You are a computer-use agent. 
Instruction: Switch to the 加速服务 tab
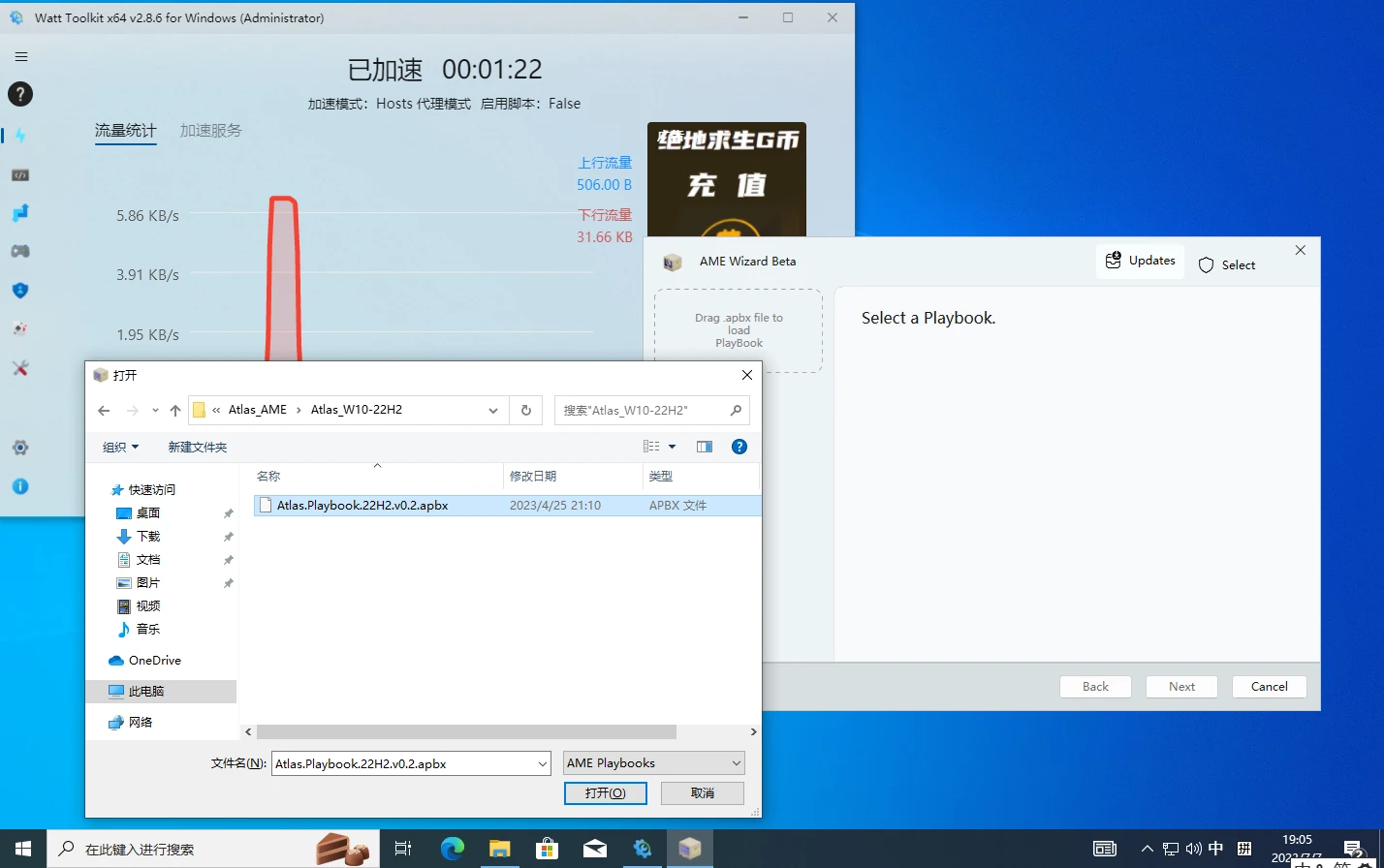point(210,131)
